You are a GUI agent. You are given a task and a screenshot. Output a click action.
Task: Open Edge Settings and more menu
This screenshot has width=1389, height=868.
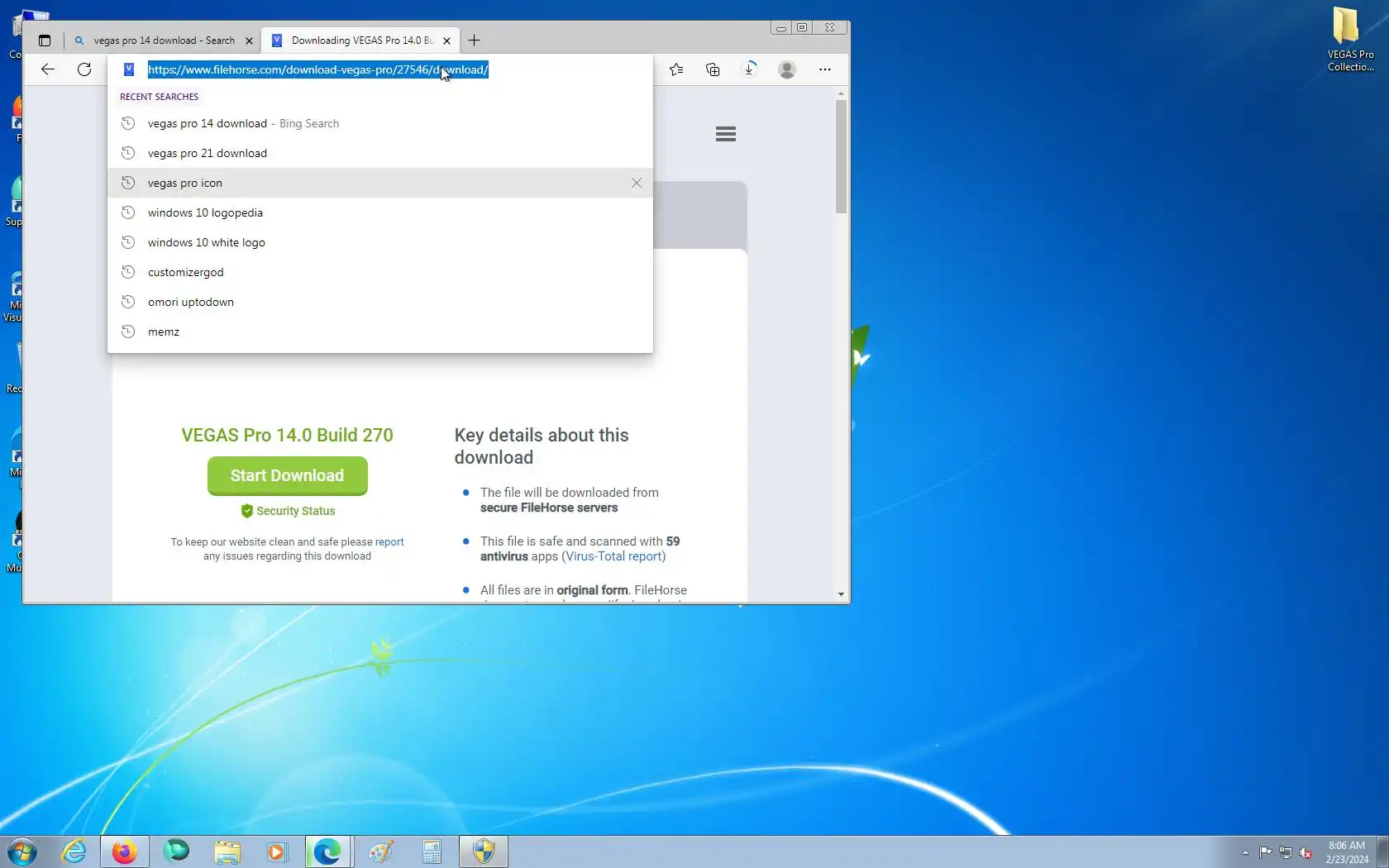(825, 69)
